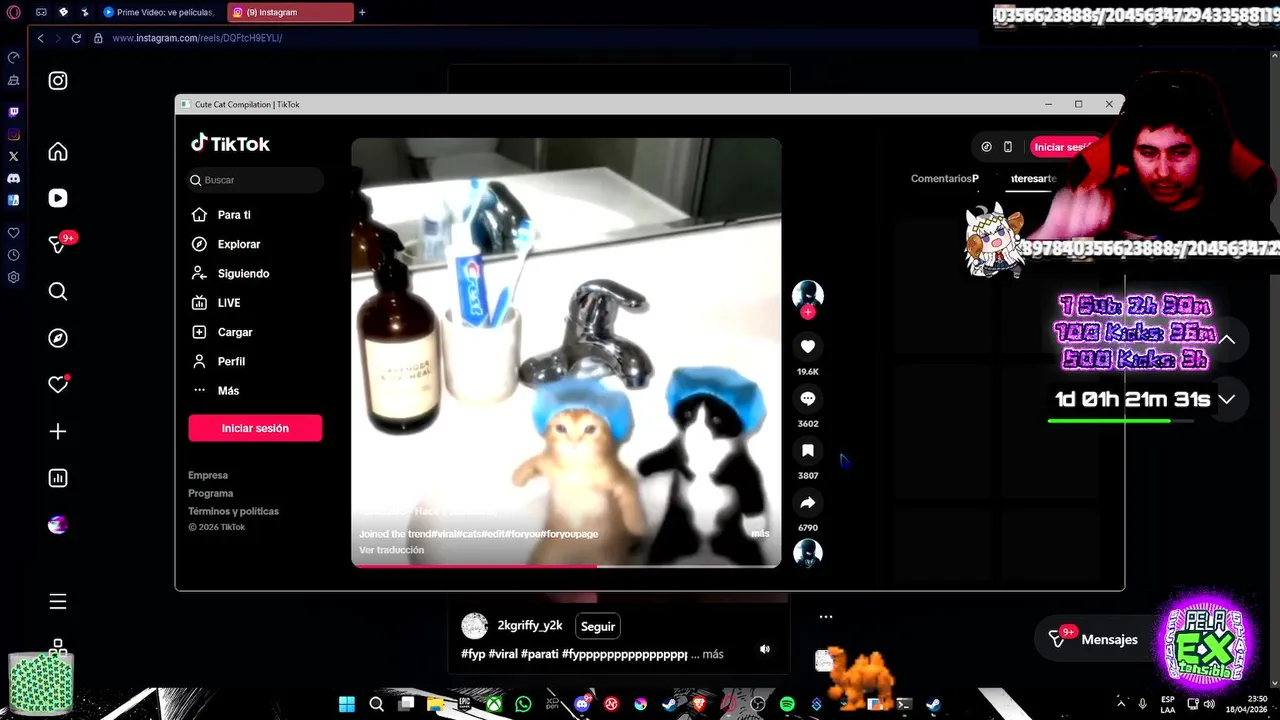
Task: Open Opera sidebar history clock icon
Action: [x=13, y=255]
